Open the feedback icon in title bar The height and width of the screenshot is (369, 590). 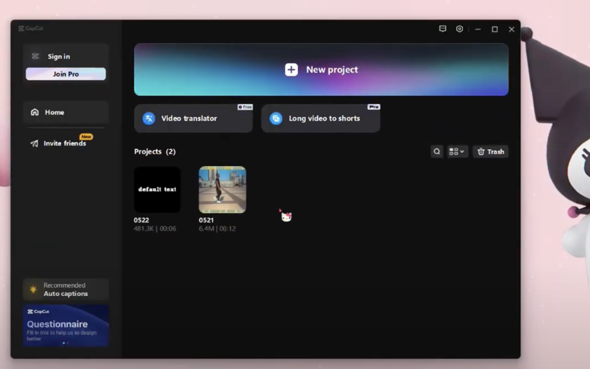pos(442,29)
